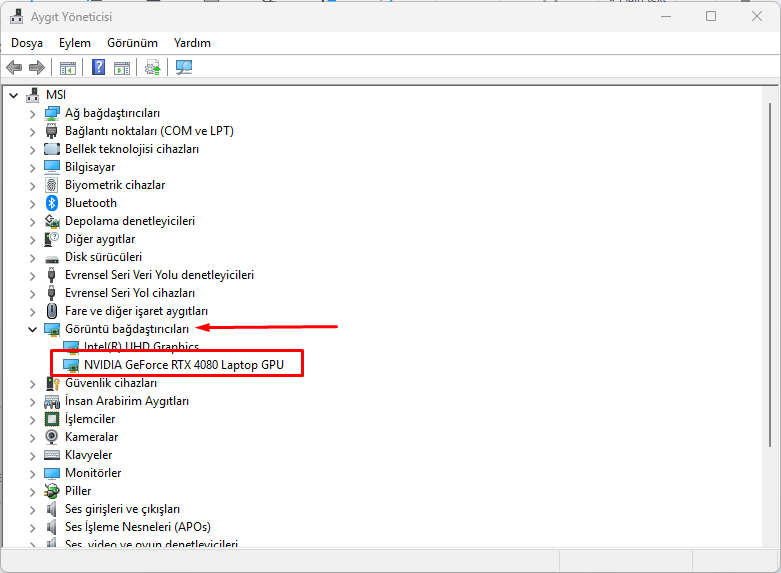Click the Görüntü bağdaştırıcıları label
781x573 pixels.
tap(127, 329)
